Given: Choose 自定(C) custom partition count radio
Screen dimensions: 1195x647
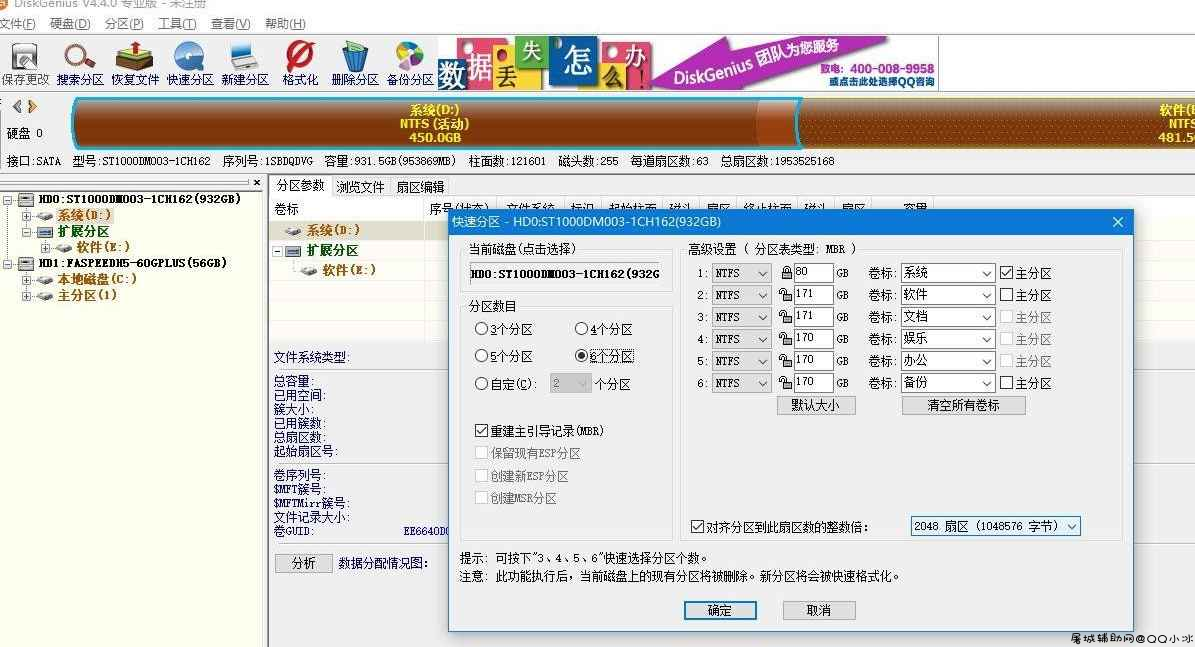Looking at the screenshot, I should tap(481, 384).
